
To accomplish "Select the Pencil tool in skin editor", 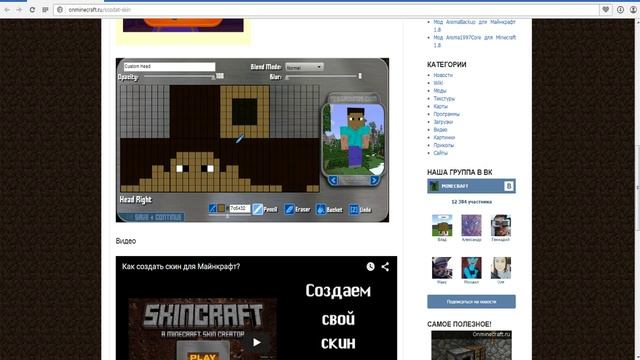I will tap(265, 209).
